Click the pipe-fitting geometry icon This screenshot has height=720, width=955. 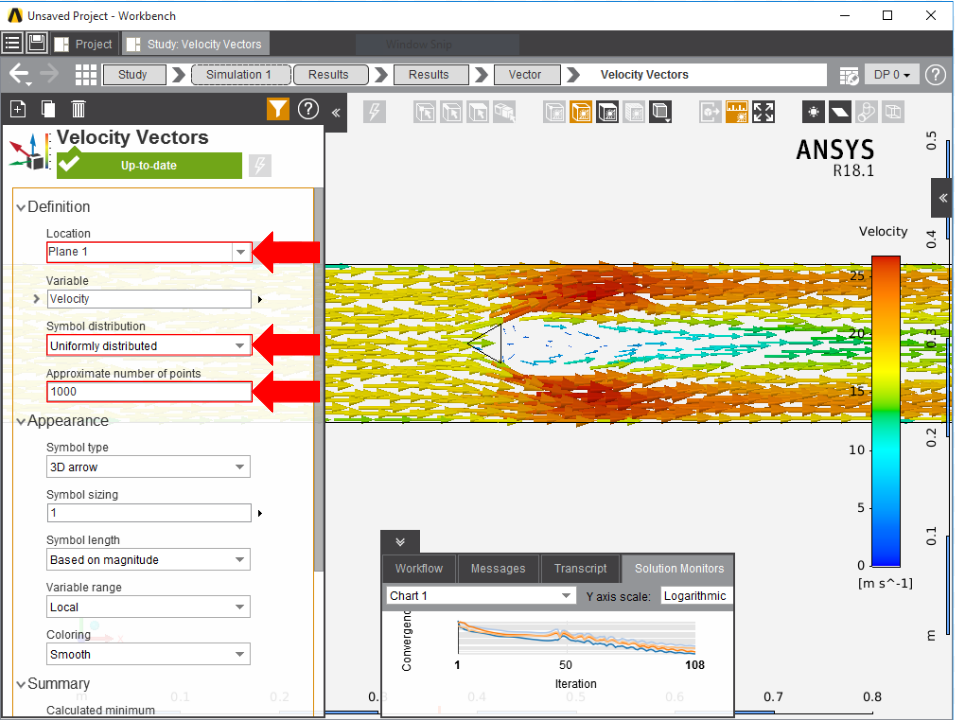[866, 112]
